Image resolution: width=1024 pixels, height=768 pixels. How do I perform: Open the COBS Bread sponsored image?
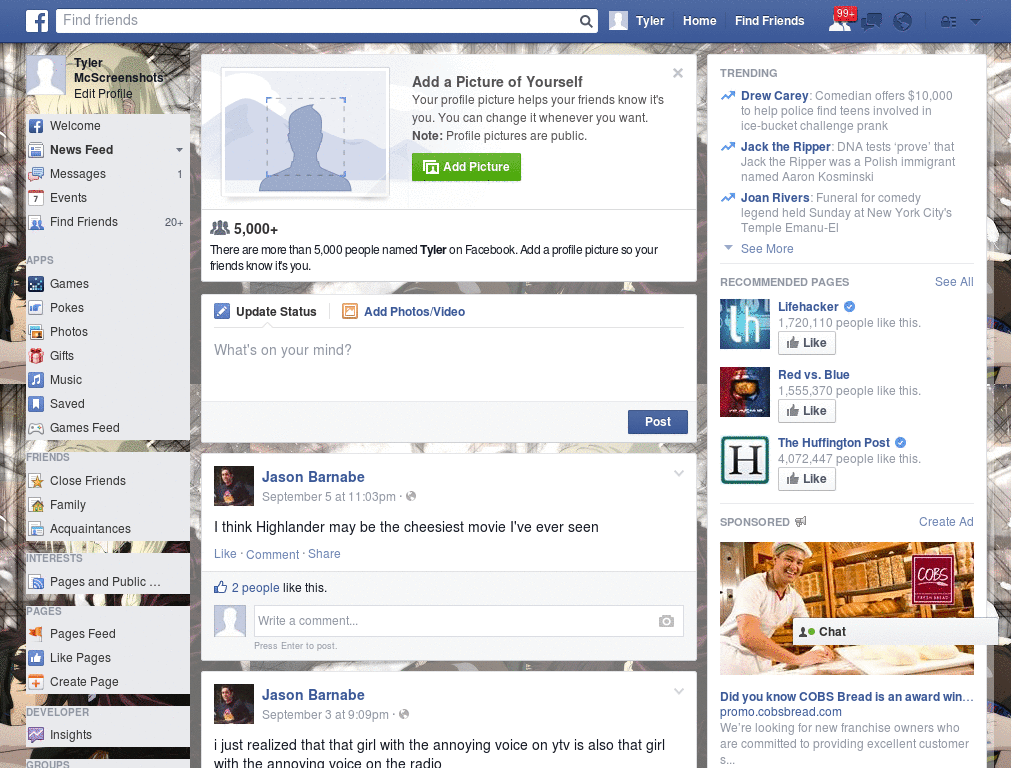coord(846,609)
